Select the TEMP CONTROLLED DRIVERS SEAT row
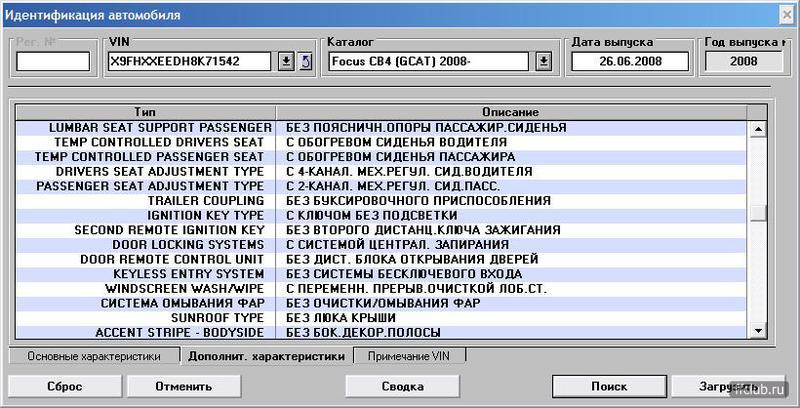 click(382, 142)
